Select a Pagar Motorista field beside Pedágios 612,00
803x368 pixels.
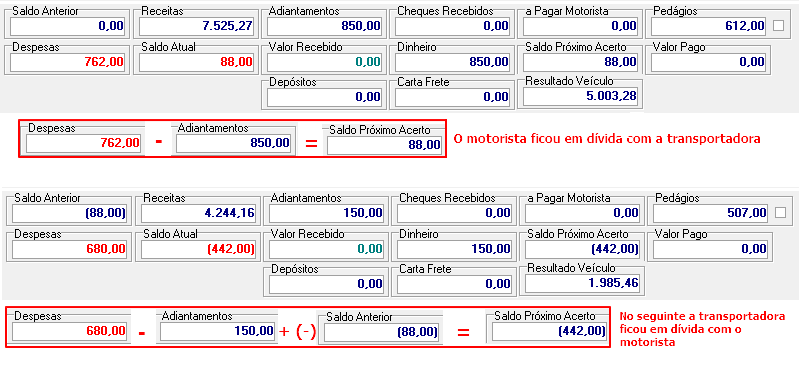(x=581, y=26)
